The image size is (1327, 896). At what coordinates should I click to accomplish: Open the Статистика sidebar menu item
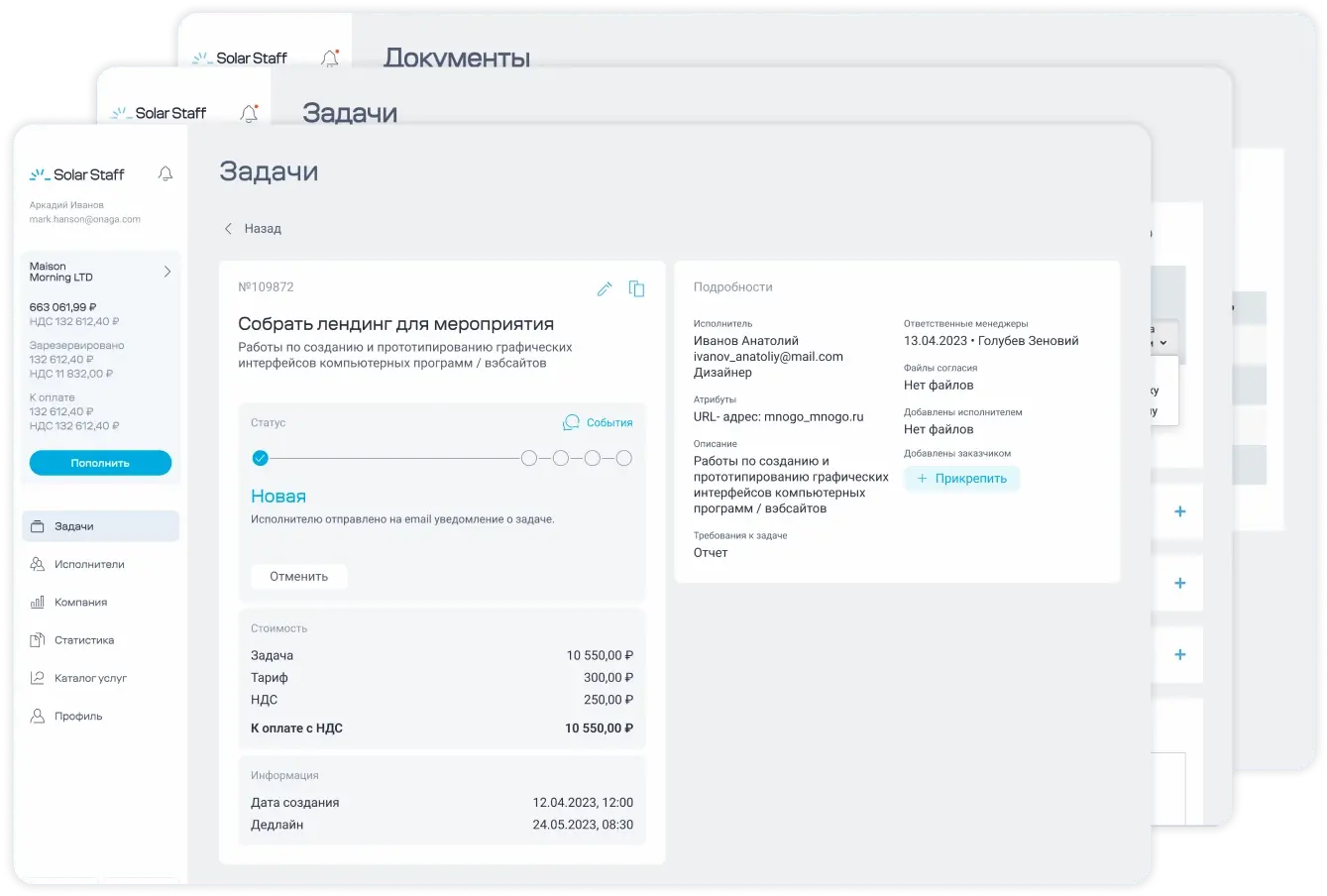84,640
